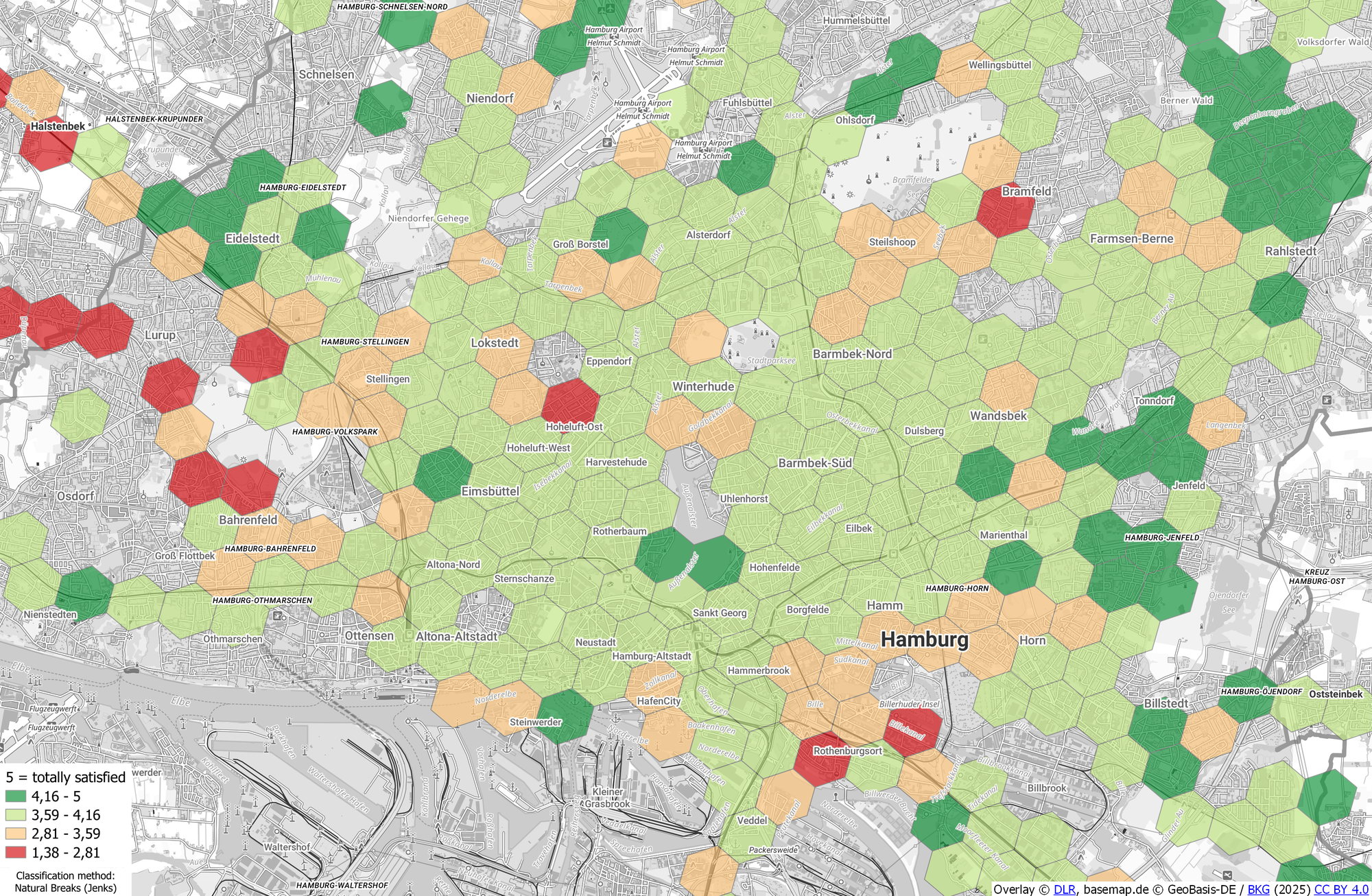Click the HAMBURG-STELLINGEN motorway junction label

[x=365, y=342]
